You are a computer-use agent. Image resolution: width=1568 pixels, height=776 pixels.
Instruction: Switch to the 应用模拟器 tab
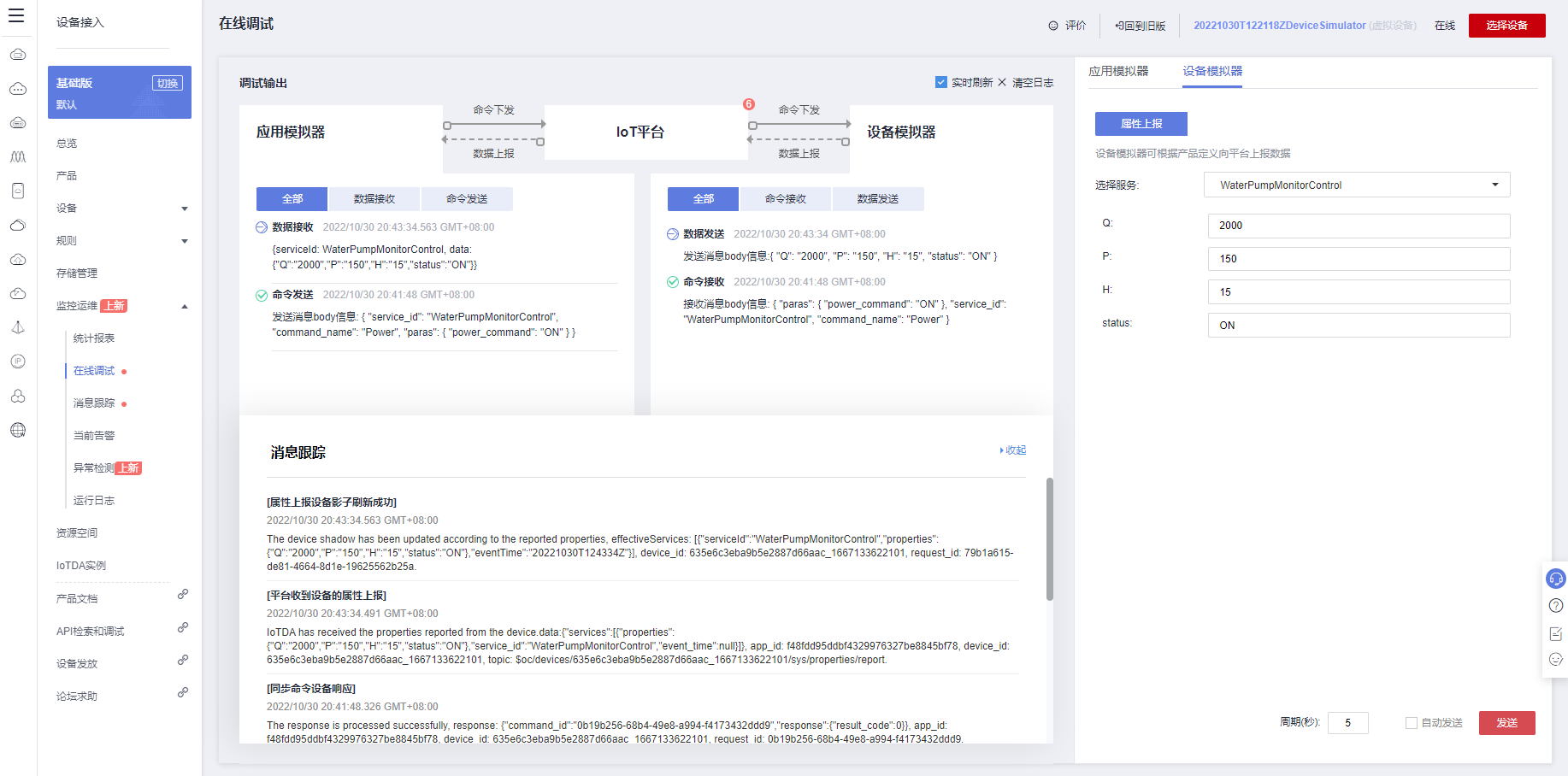point(1118,72)
